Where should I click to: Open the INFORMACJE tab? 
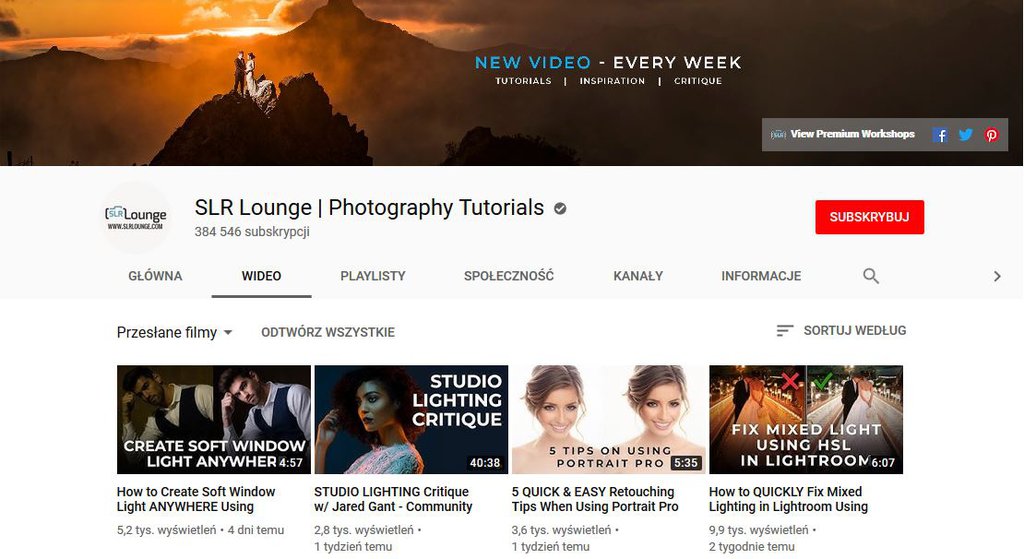tap(761, 276)
